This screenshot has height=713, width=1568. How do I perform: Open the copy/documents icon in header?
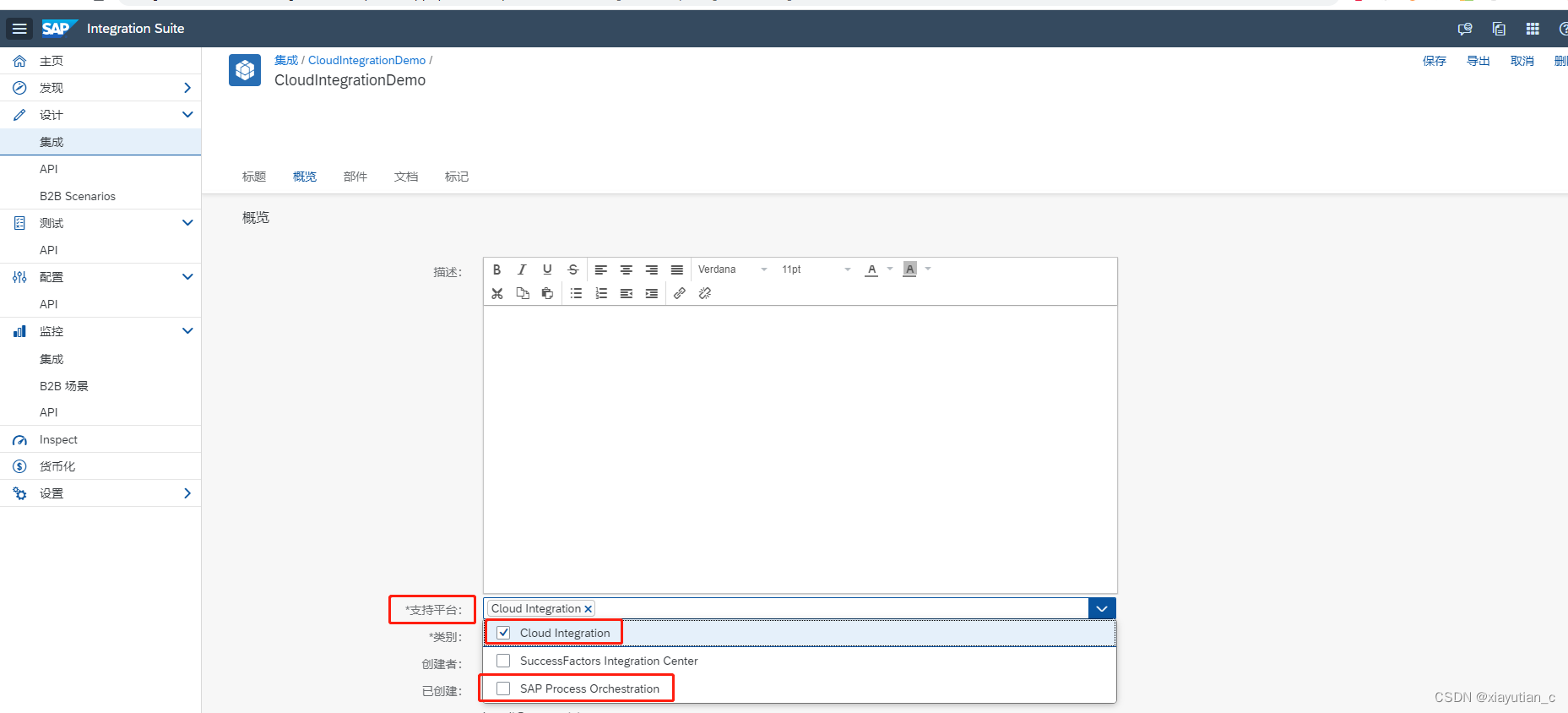click(1499, 29)
